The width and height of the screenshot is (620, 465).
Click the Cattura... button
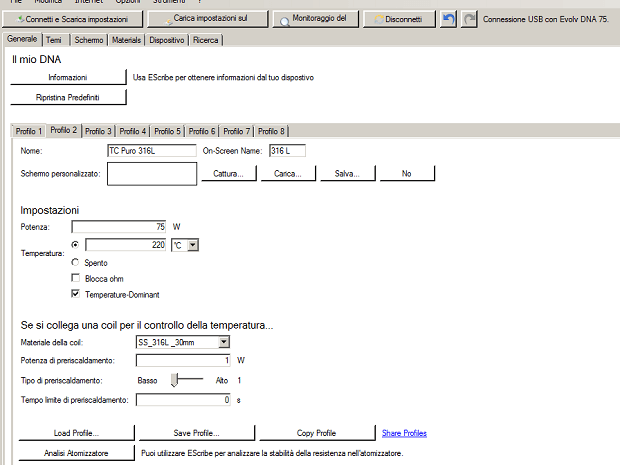point(229,174)
